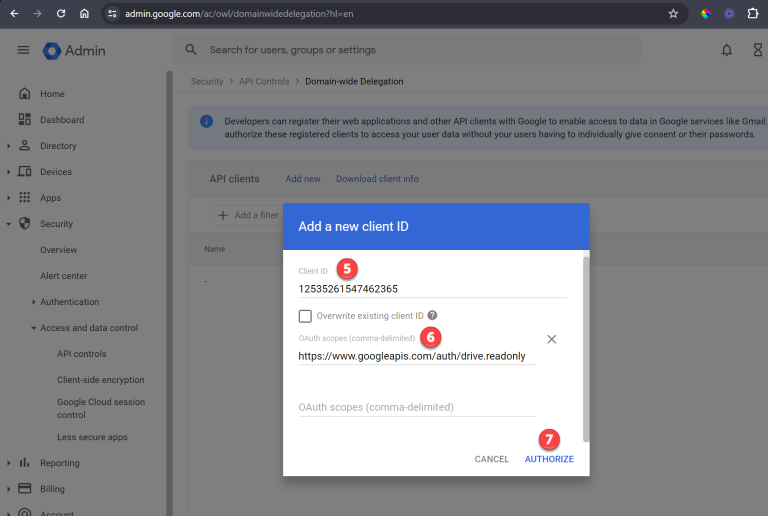Expand the Directory sidebar section
768x516 pixels.
pos(9,146)
